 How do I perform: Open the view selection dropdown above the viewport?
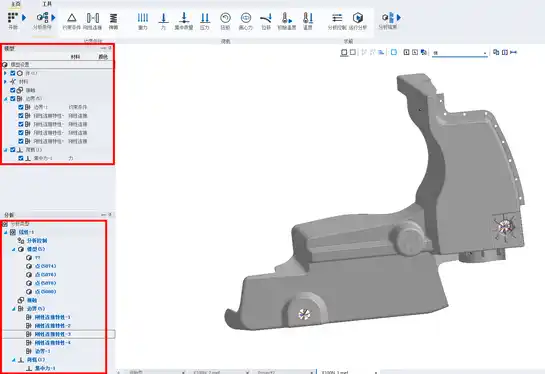459,53
